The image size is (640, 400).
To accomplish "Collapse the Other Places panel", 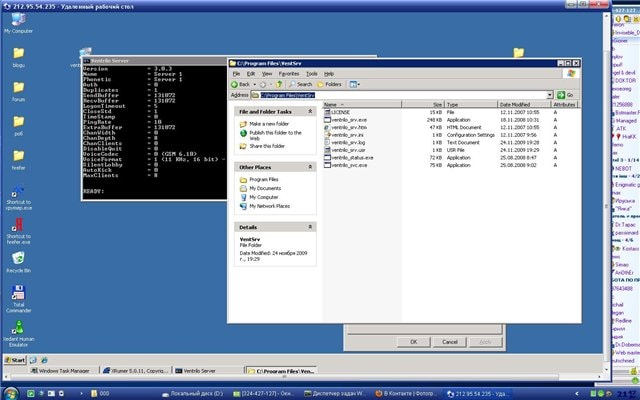I will [310, 167].
